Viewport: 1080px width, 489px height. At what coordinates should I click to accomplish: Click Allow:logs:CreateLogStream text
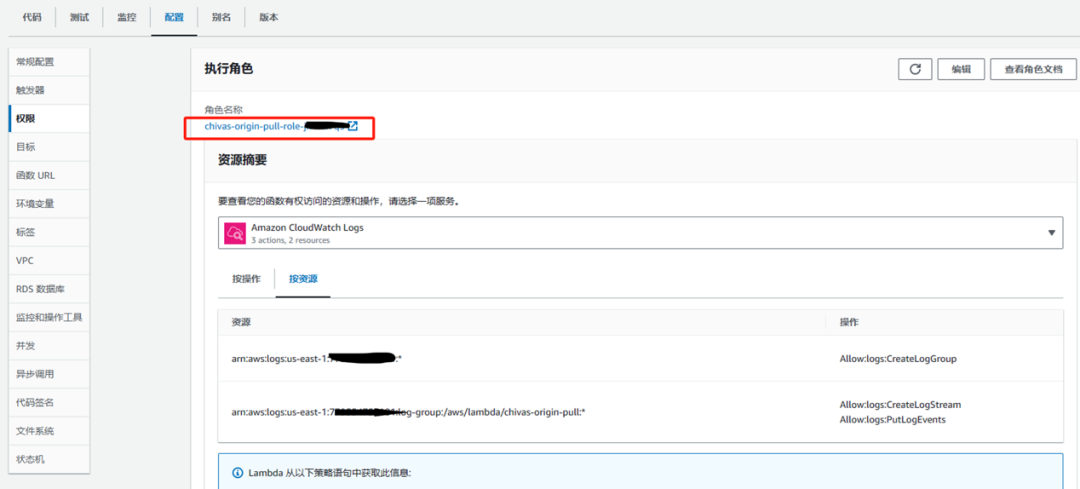tap(900, 404)
